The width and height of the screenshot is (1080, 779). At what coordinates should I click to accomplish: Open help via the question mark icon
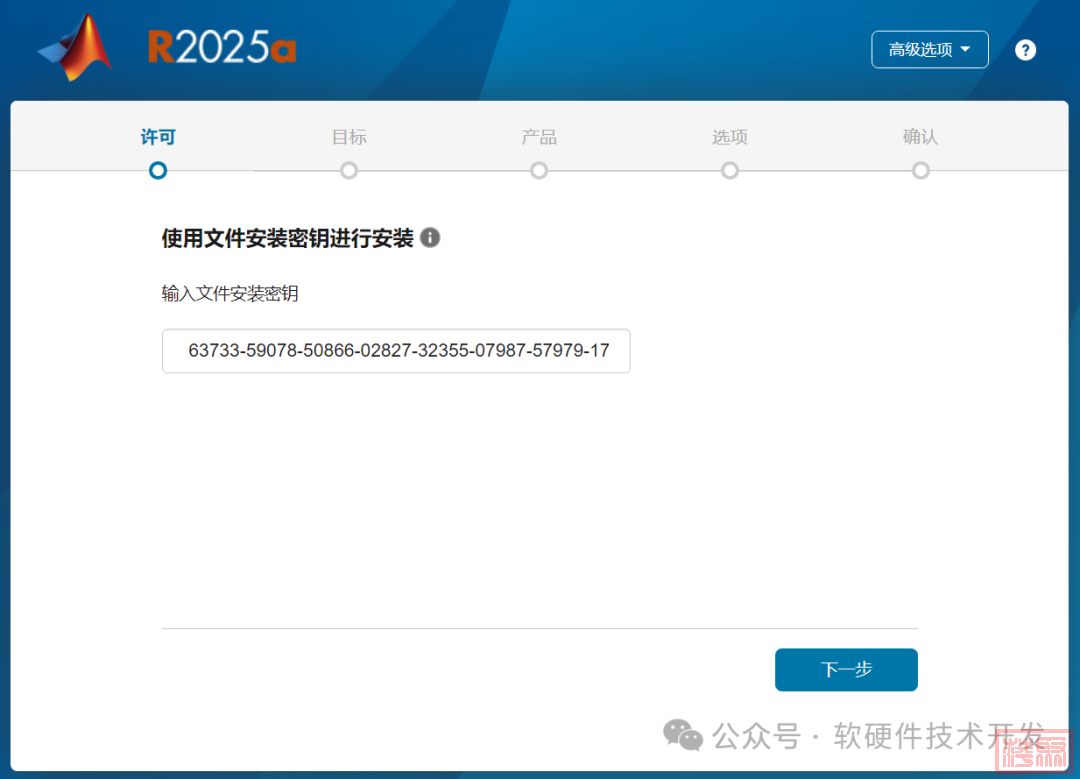(1025, 50)
